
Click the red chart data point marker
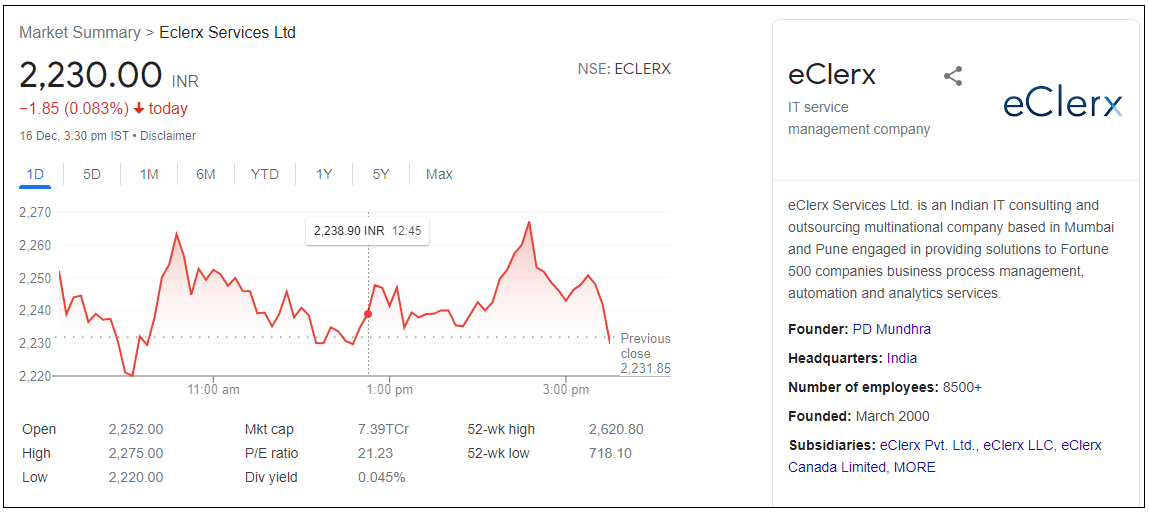[368, 314]
